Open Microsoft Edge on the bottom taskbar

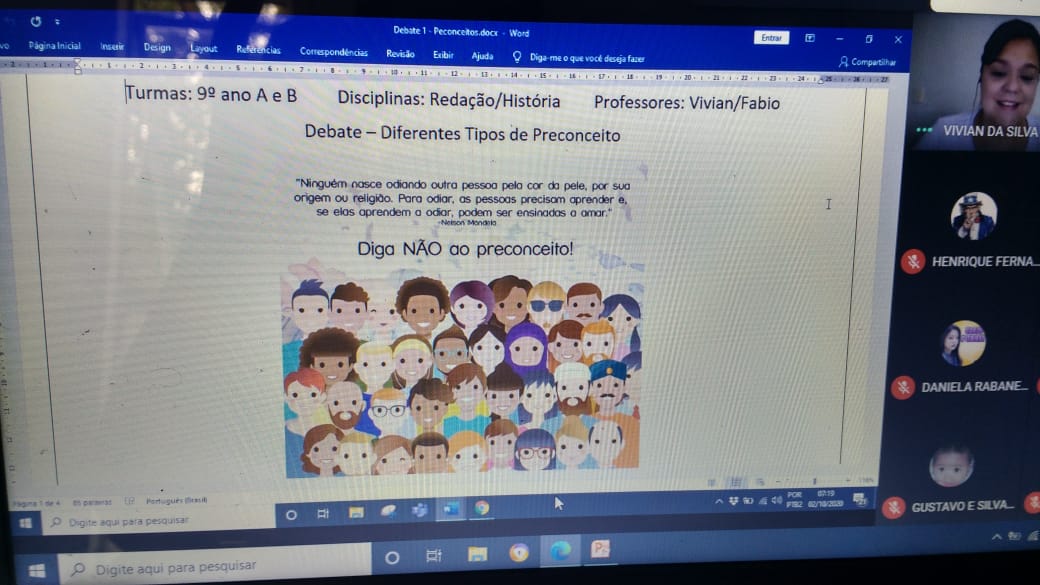[x=560, y=550]
